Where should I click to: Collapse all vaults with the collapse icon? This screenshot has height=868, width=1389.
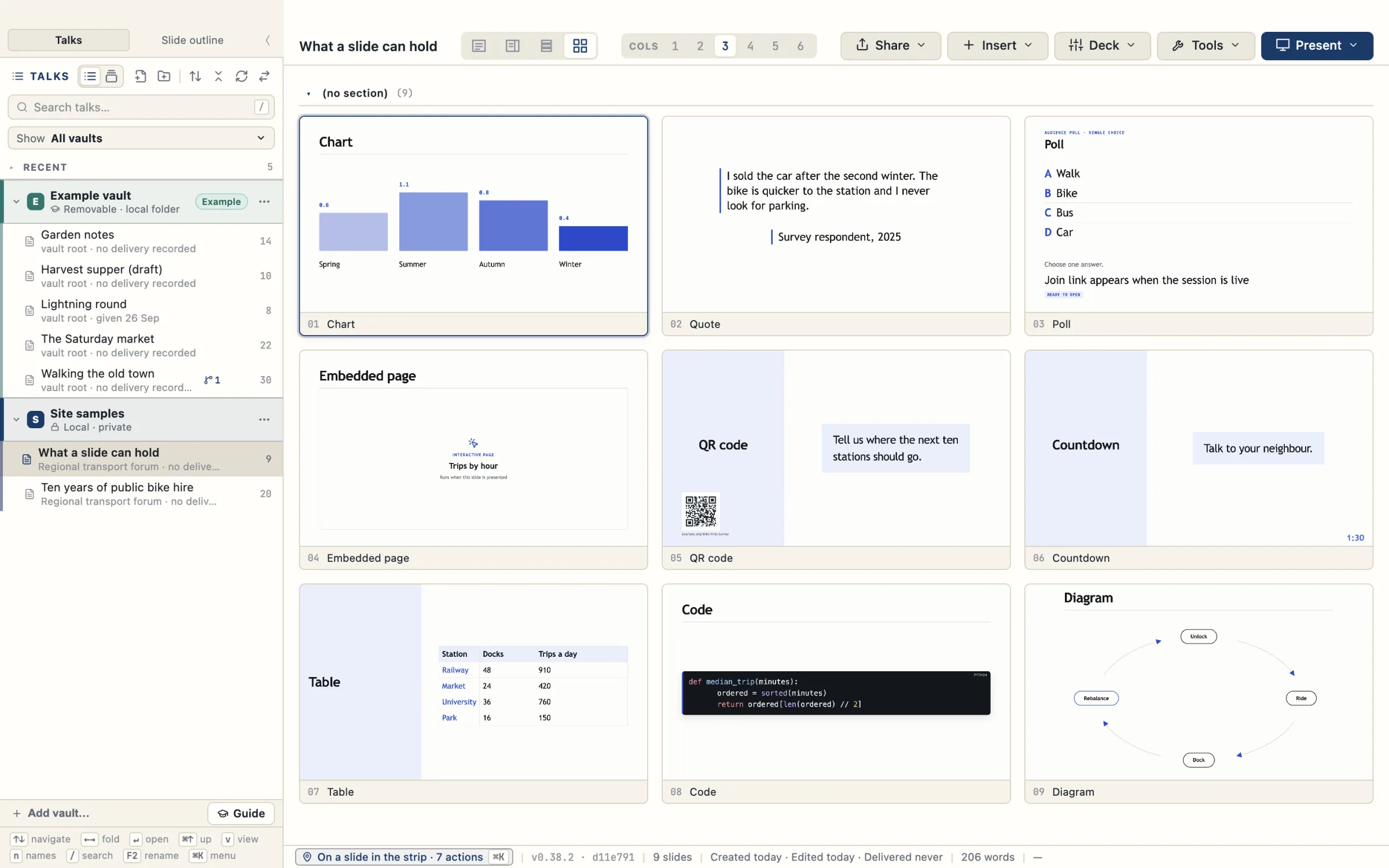(218, 76)
